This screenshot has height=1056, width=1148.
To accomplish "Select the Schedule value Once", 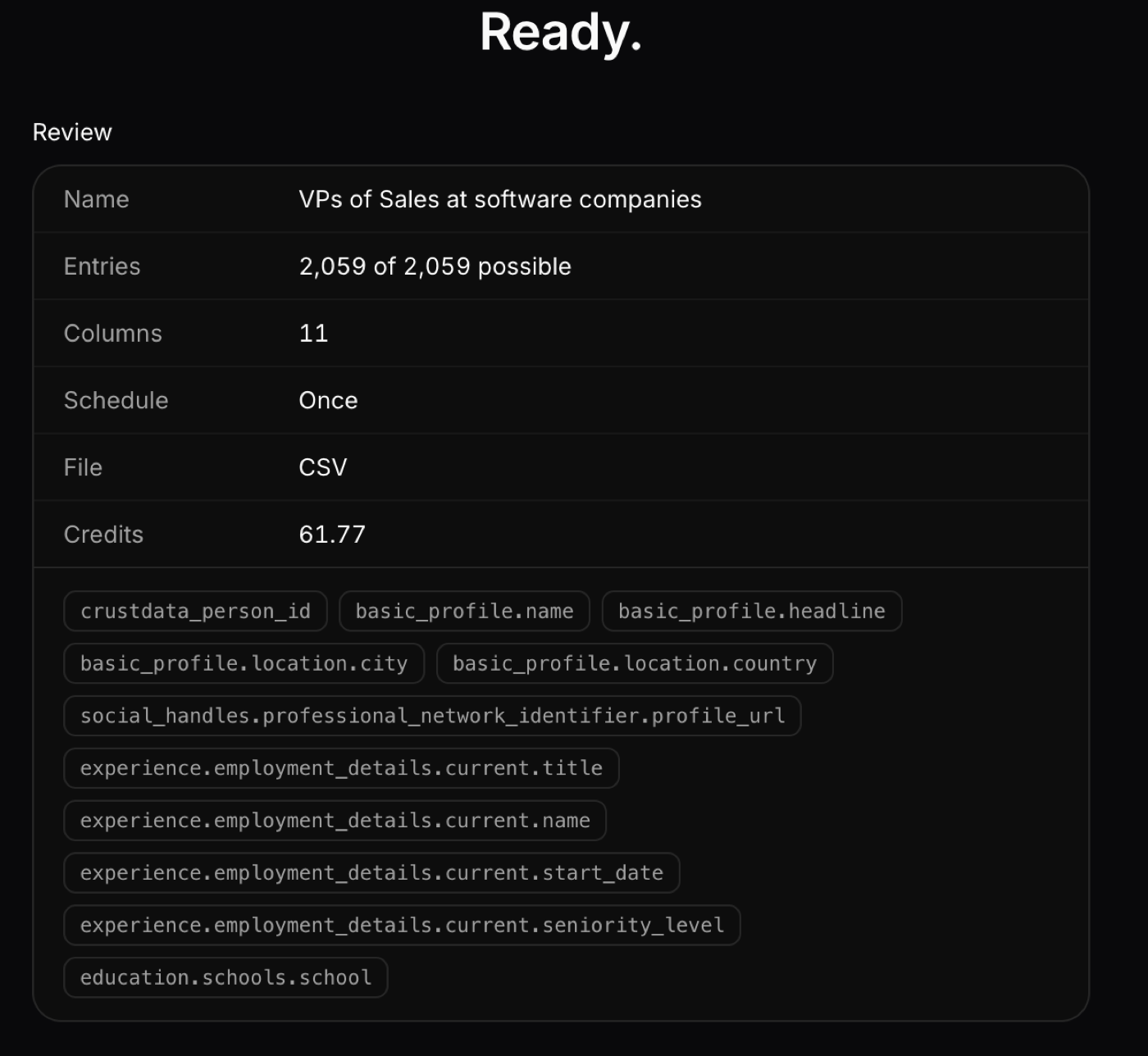I will click(x=328, y=401).
